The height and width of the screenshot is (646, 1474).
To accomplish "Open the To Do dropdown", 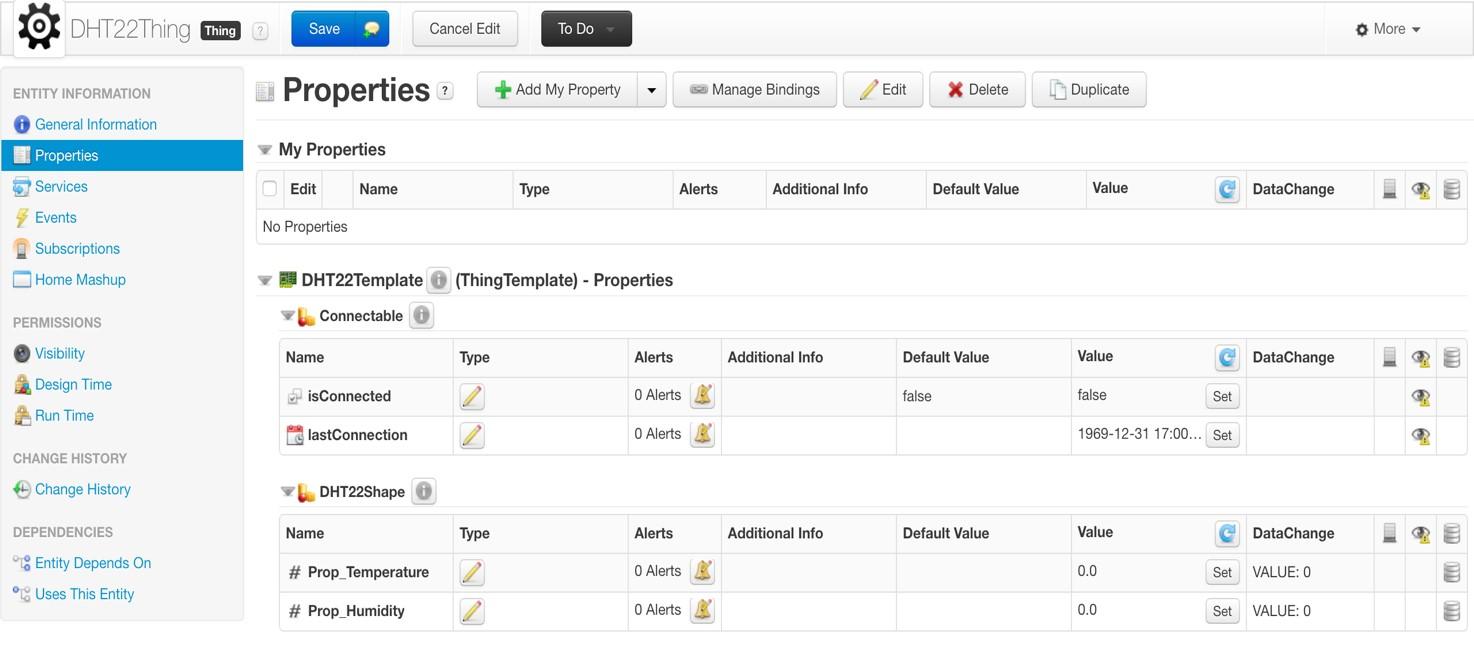I will pos(586,29).
